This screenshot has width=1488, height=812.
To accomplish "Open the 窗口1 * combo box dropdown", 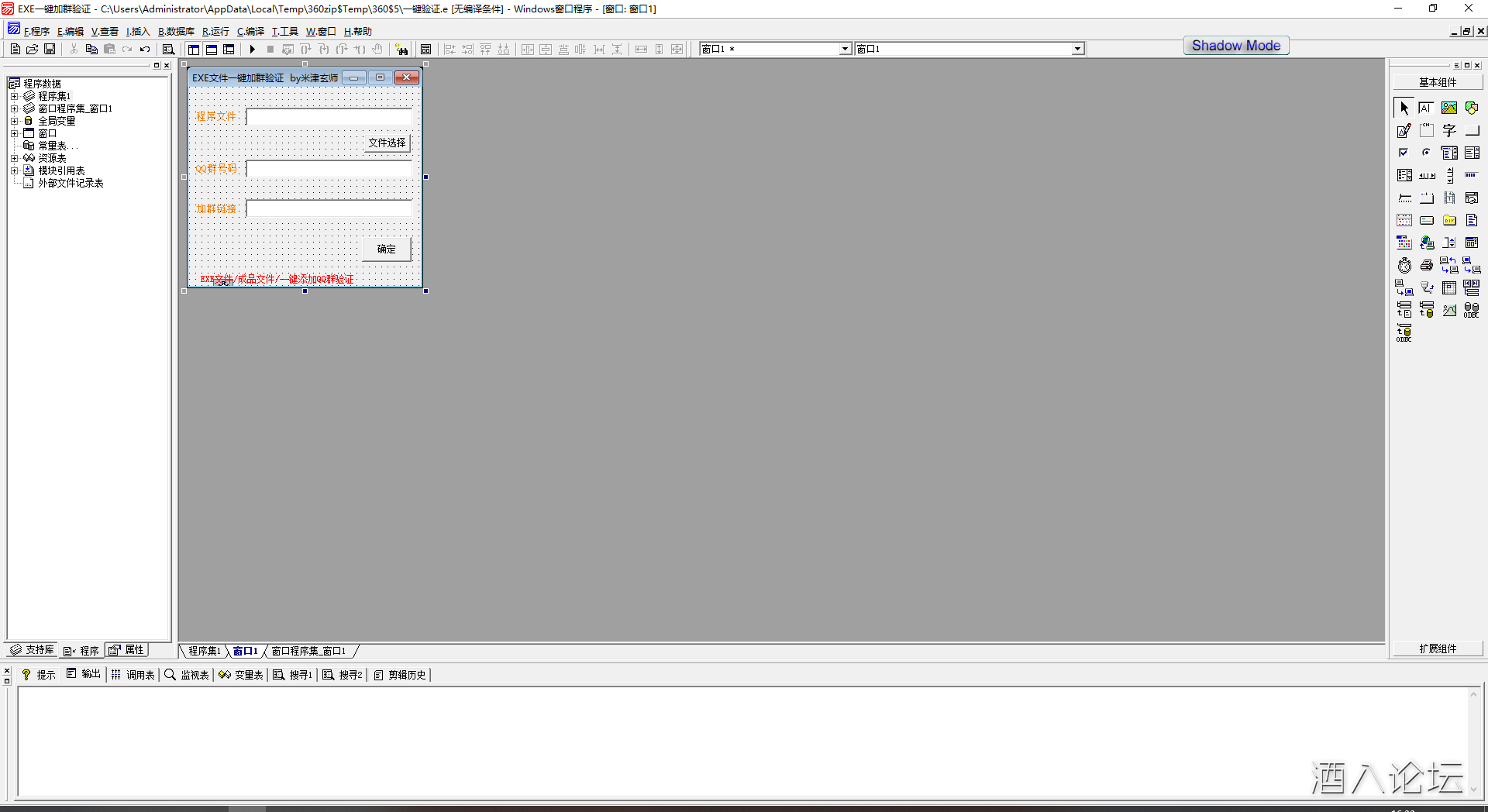I will pos(845,50).
